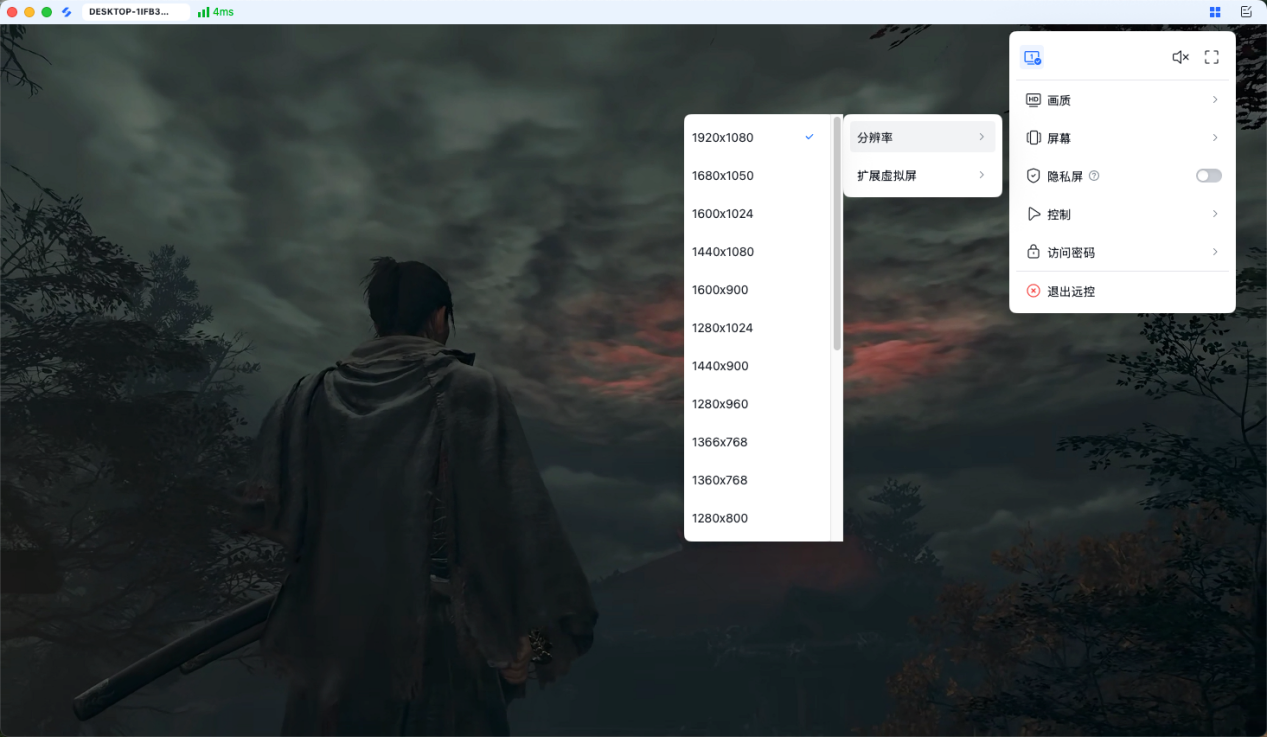The width and height of the screenshot is (1267, 737).
Task: Open the 屏幕 menu item
Action: 1122,138
